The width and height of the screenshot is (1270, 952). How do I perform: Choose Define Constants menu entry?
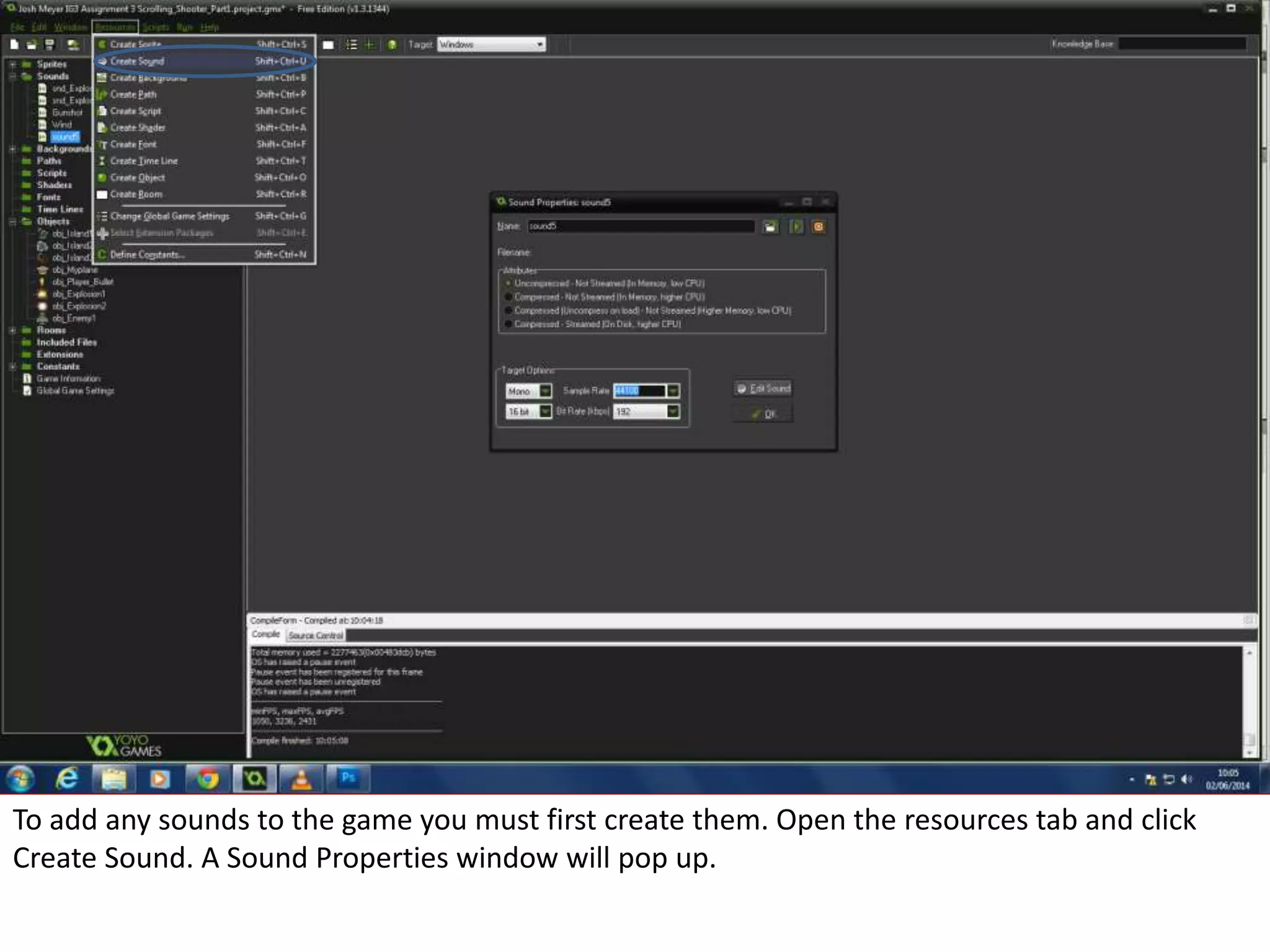coord(205,255)
